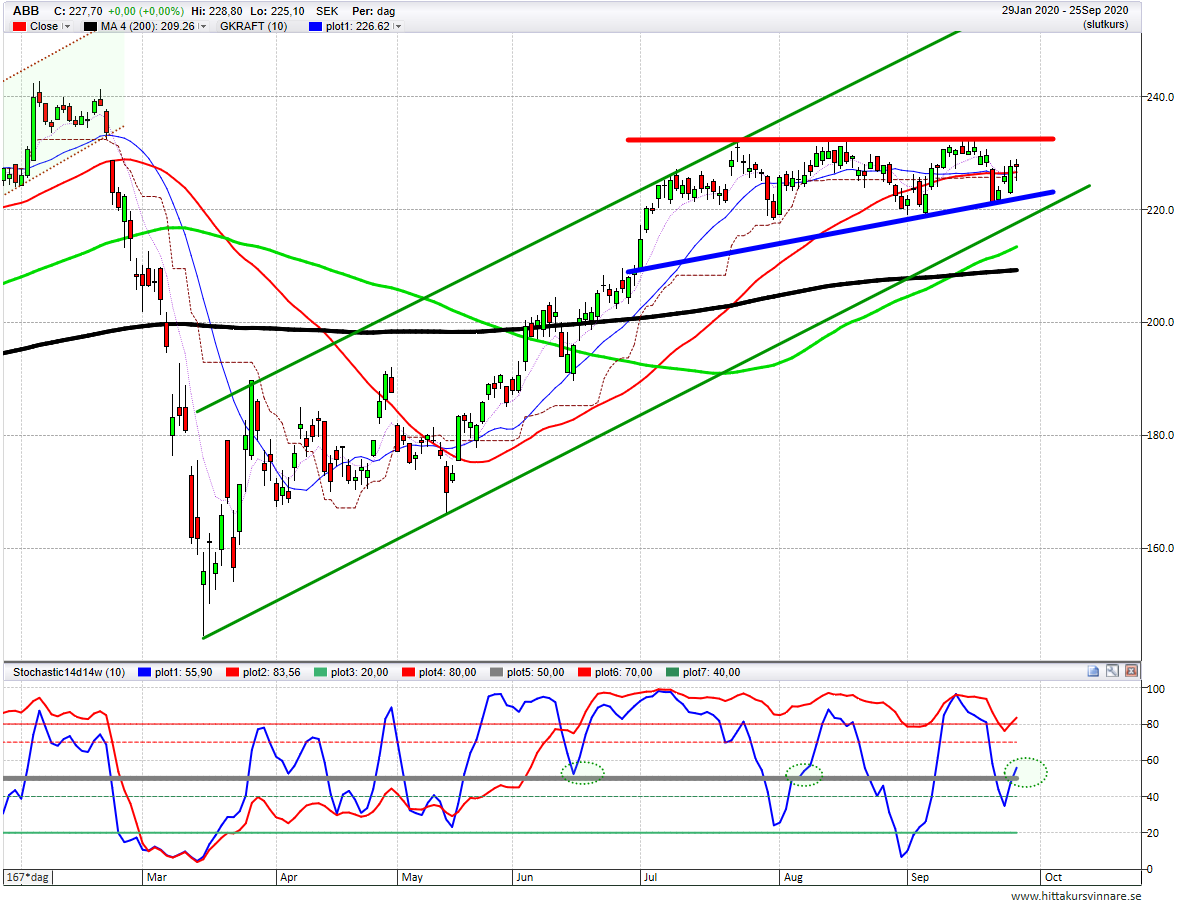The width and height of the screenshot is (1186, 901).
Task: Click the Per: dag period label
Action: pos(374,11)
